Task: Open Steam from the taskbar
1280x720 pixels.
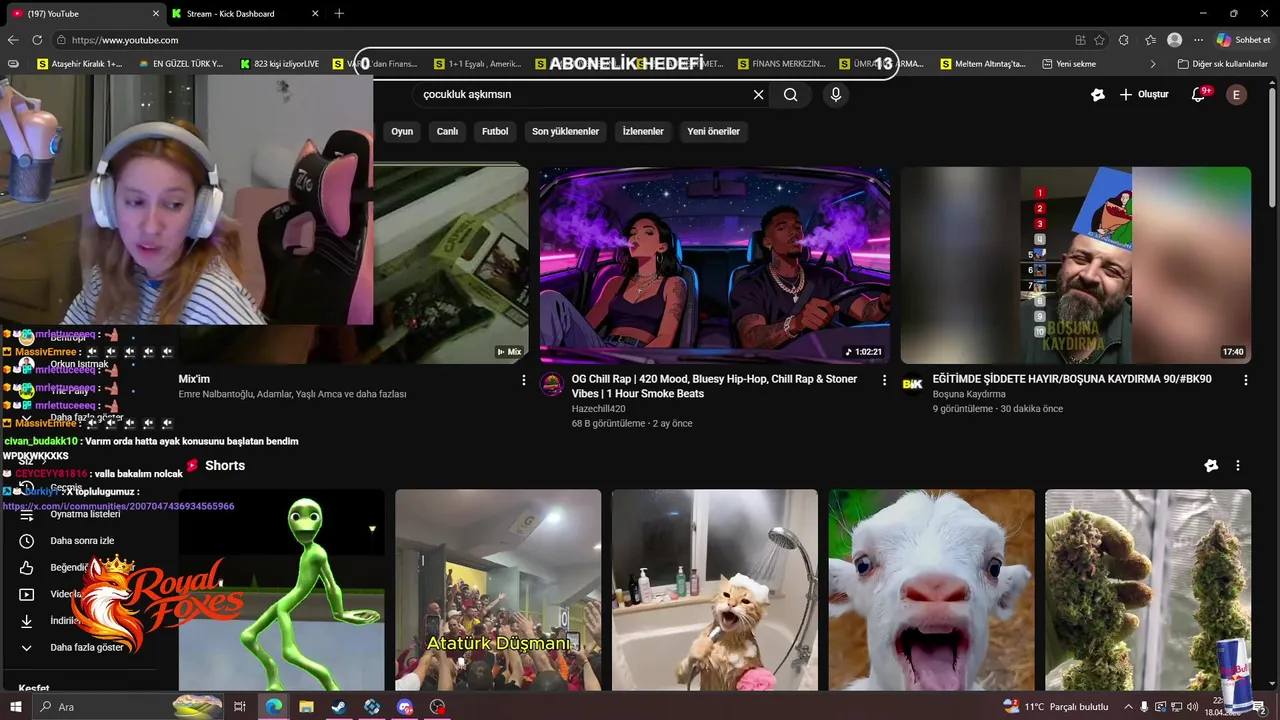Action: (x=339, y=707)
